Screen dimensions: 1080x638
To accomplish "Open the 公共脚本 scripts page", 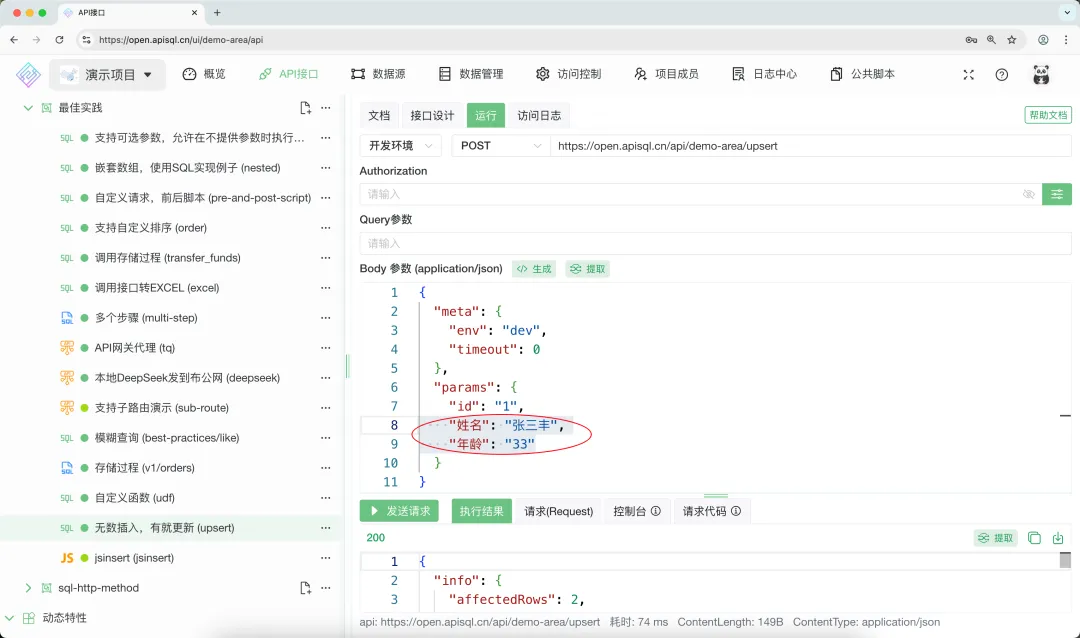I will pos(862,74).
